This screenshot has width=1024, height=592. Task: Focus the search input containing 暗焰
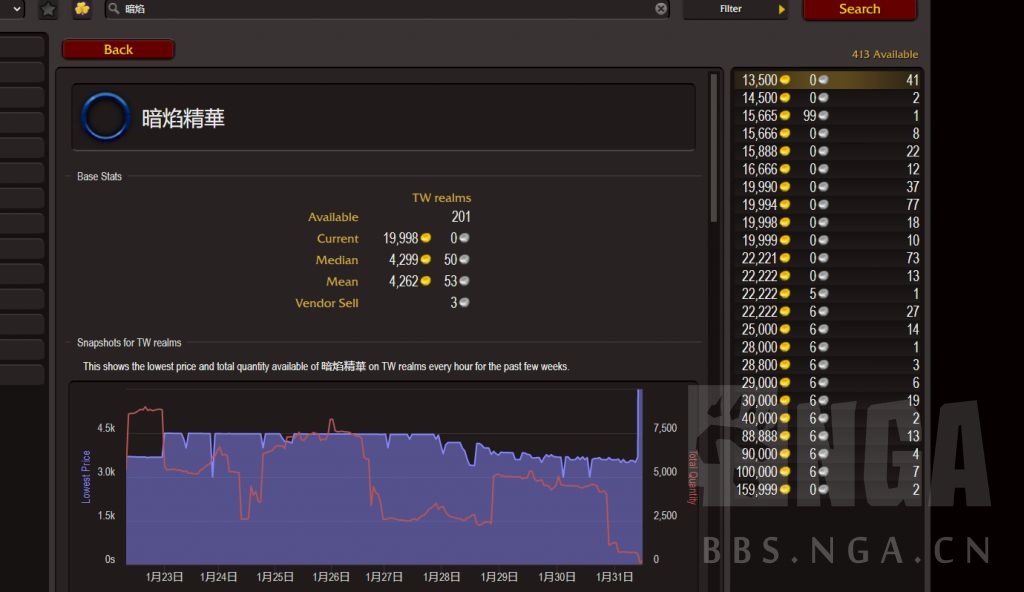[390, 9]
